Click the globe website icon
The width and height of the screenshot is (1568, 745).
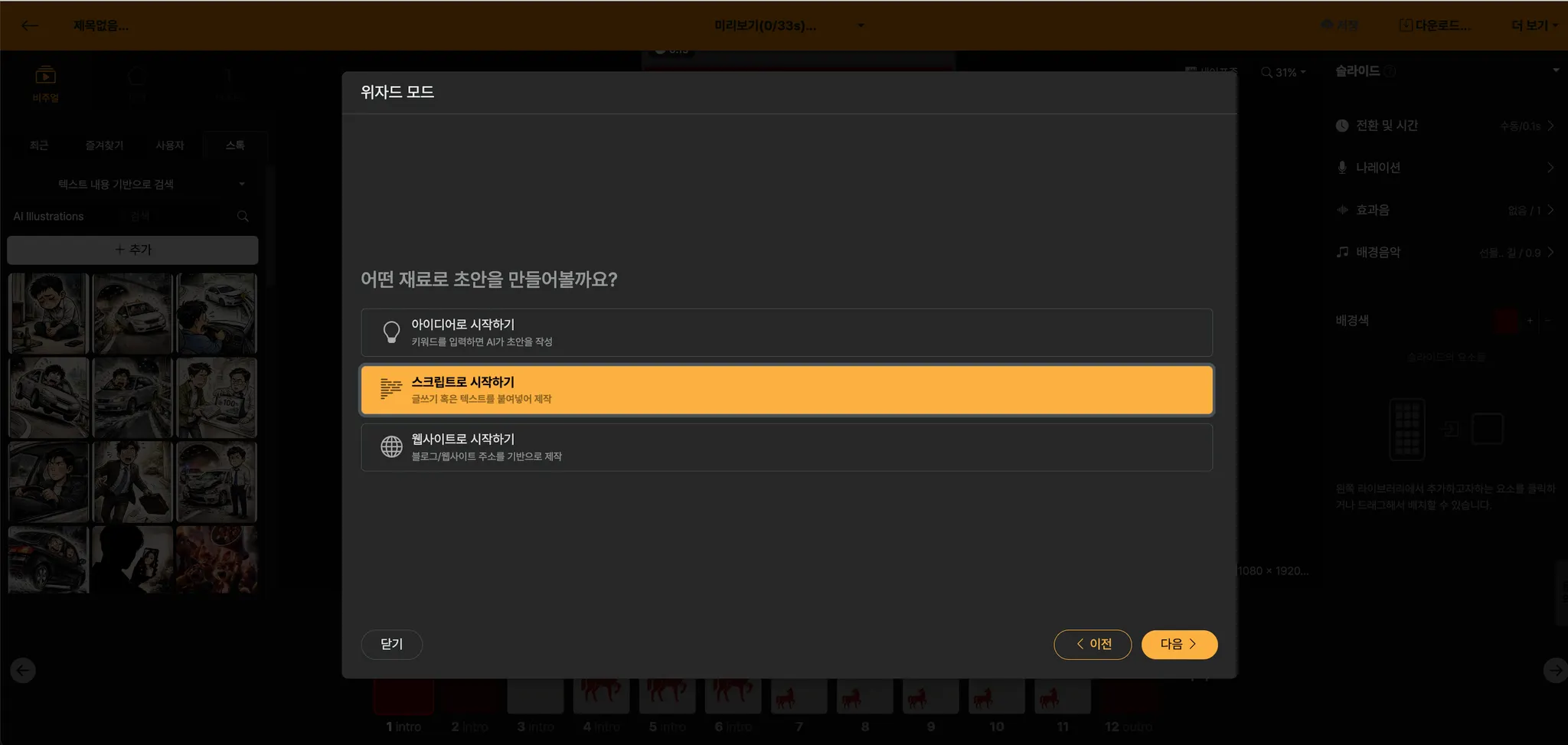click(391, 446)
